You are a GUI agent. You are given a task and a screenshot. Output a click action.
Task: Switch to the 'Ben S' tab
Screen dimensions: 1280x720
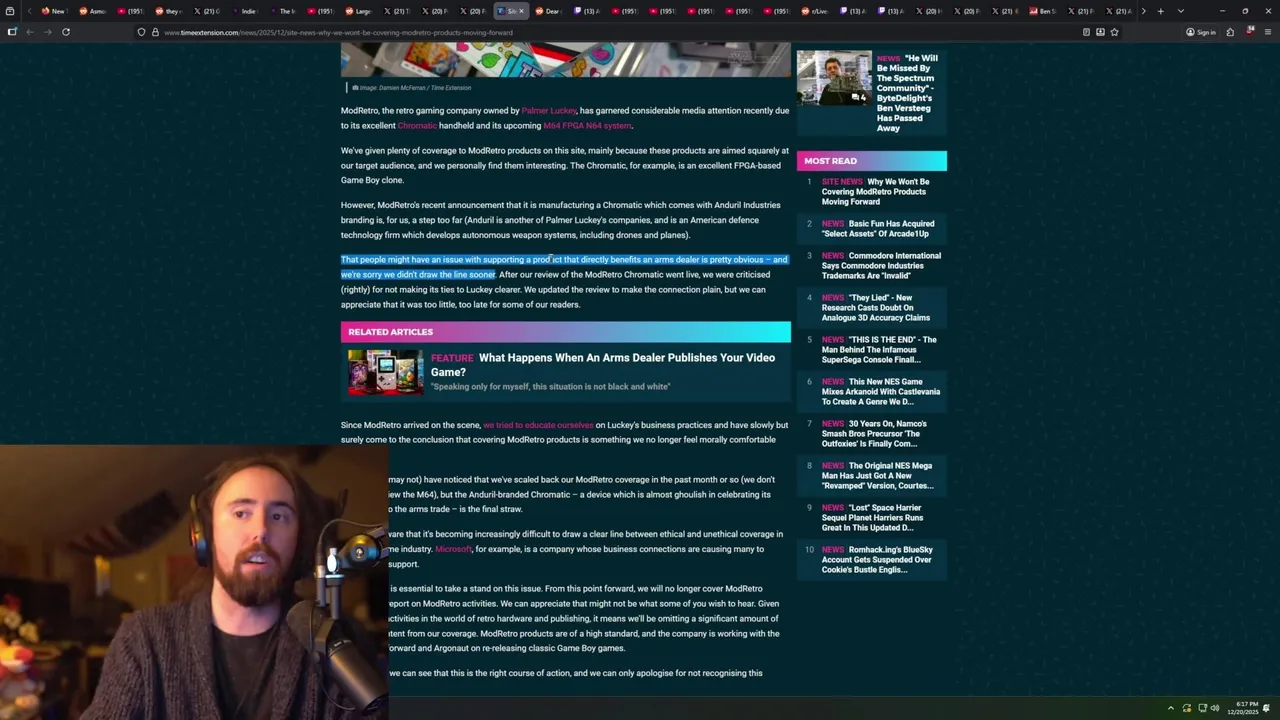point(1042,11)
